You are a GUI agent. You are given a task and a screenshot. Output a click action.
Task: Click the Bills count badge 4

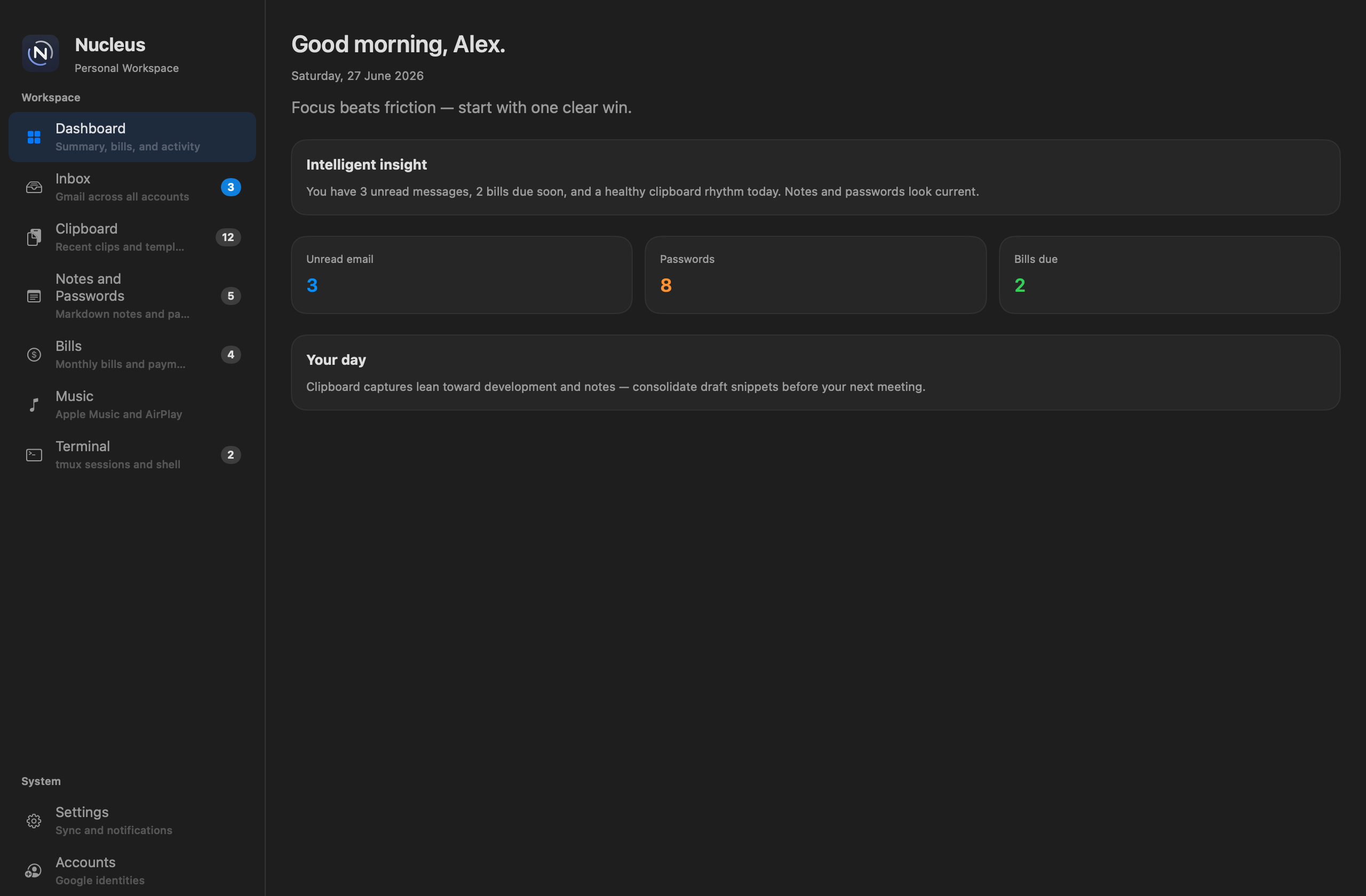pos(231,355)
